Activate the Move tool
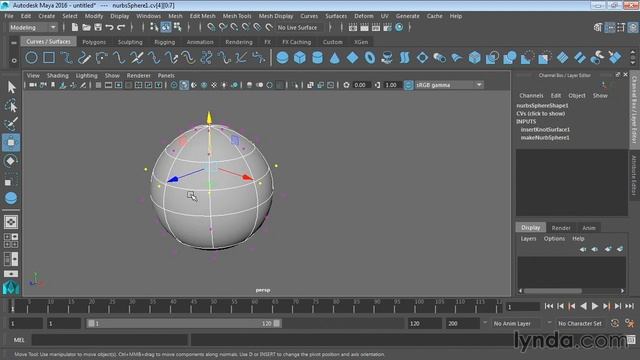640x360 pixels. pyautogui.click(x=11, y=142)
